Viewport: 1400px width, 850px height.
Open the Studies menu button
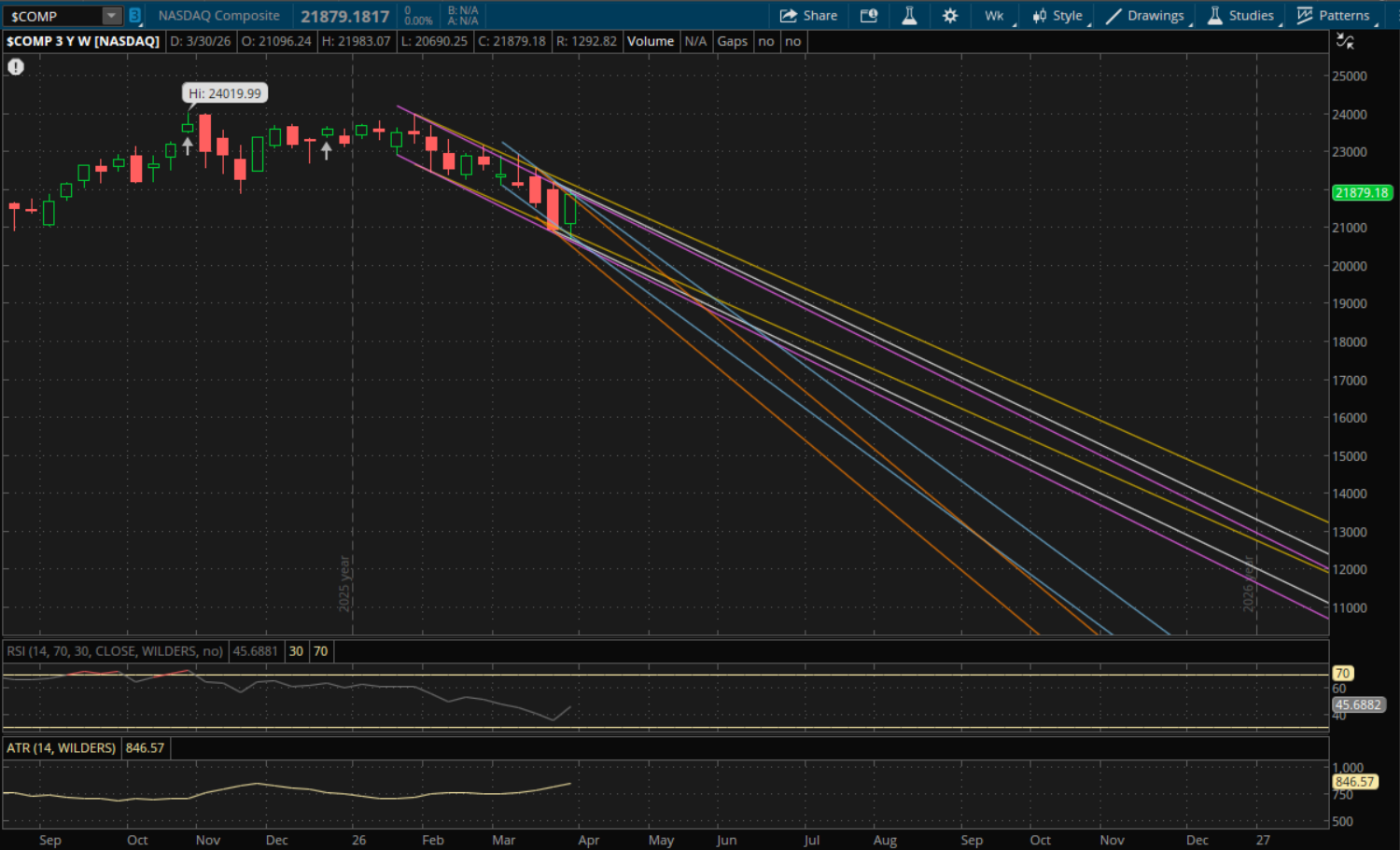click(1241, 16)
